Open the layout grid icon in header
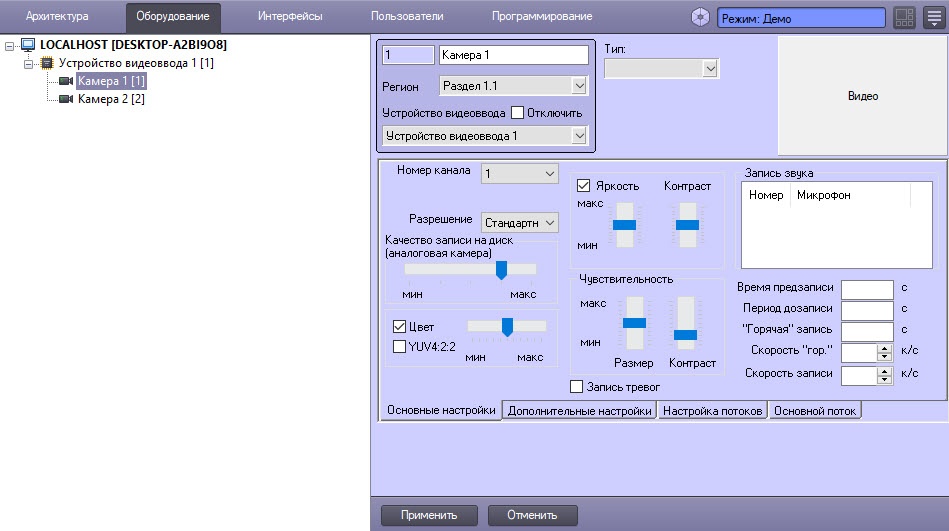The width and height of the screenshot is (949, 531). click(x=904, y=17)
